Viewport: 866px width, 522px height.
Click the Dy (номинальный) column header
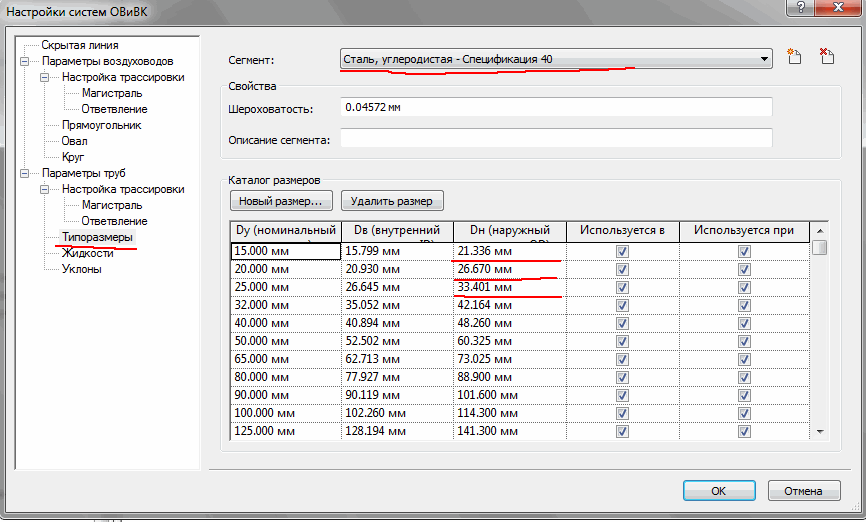click(x=286, y=232)
